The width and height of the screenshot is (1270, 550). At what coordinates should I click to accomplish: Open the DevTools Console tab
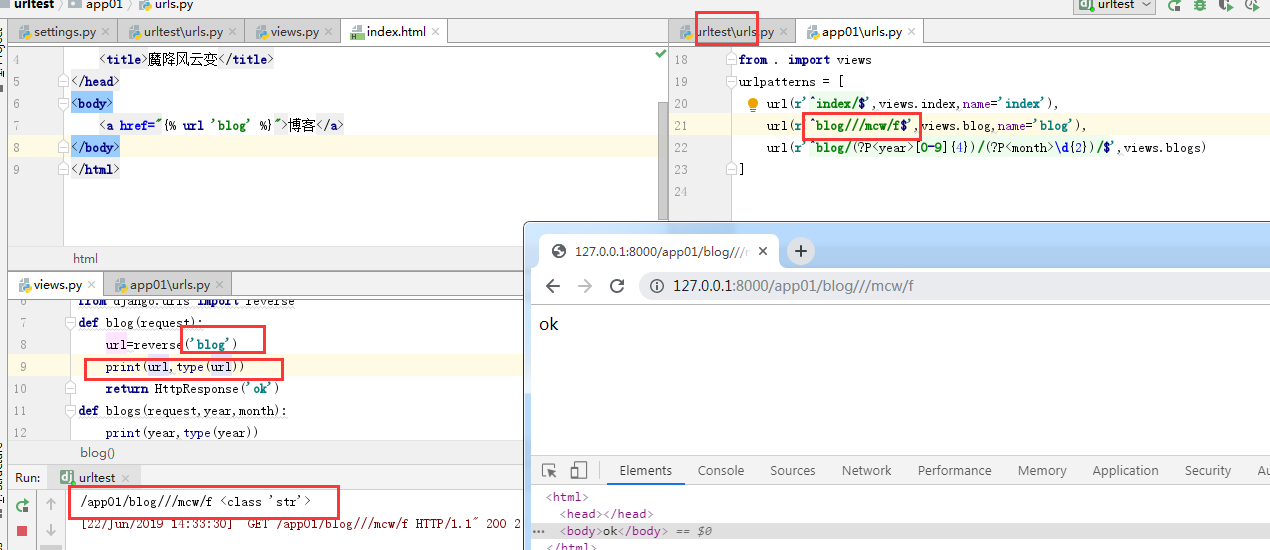click(x=721, y=471)
